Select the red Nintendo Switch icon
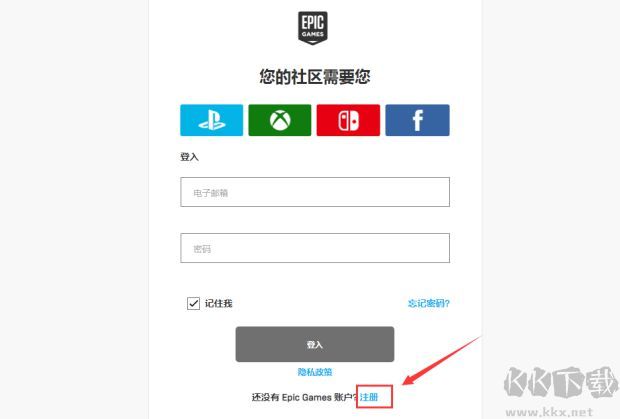This screenshot has height=419, width=620. 348,120
